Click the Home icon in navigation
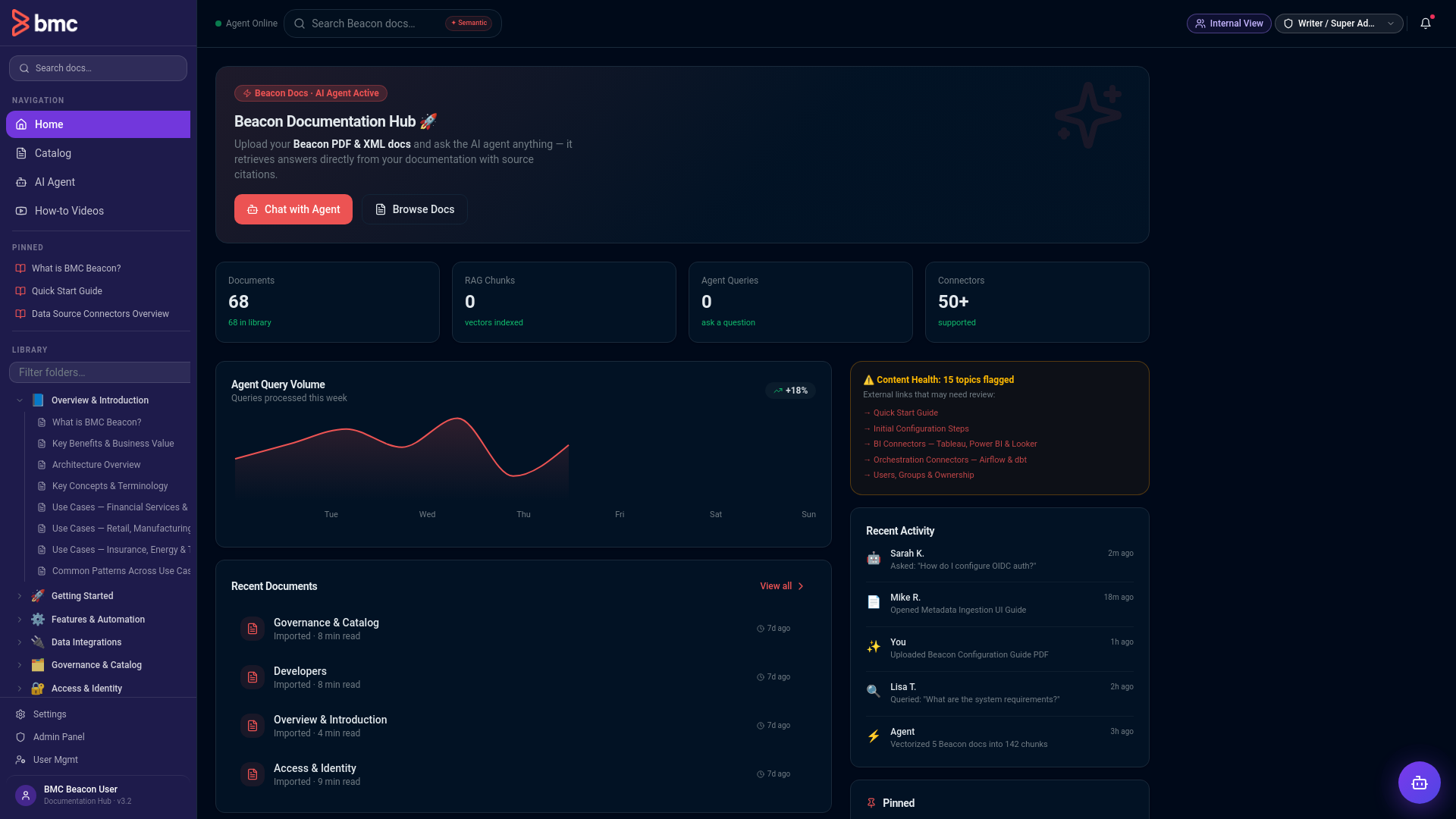This screenshot has width=1456, height=819. (21, 124)
